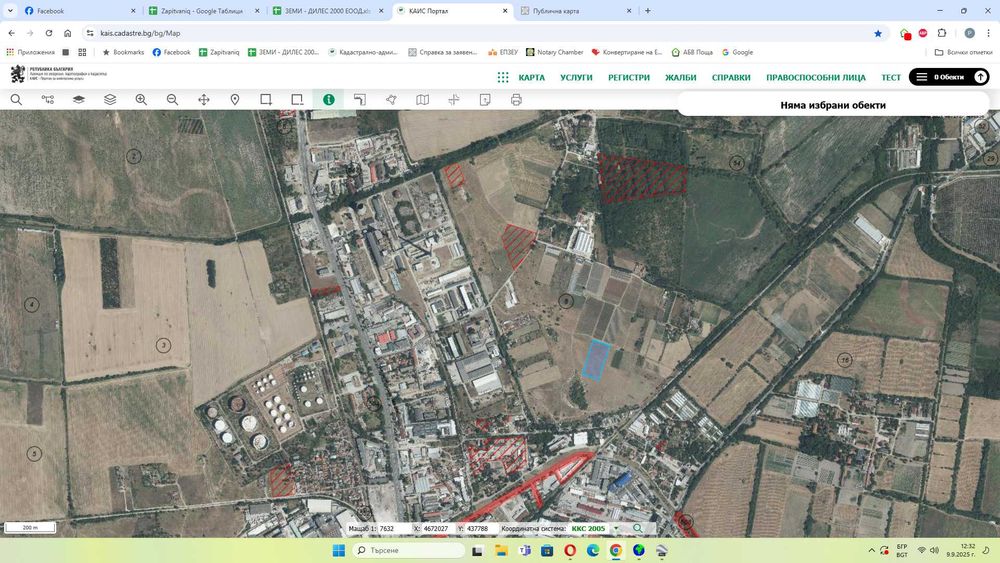Screen dimensions: 1000x563
Task: Expand the 0 Обекти panel arrow
Action: pos(980,77)
